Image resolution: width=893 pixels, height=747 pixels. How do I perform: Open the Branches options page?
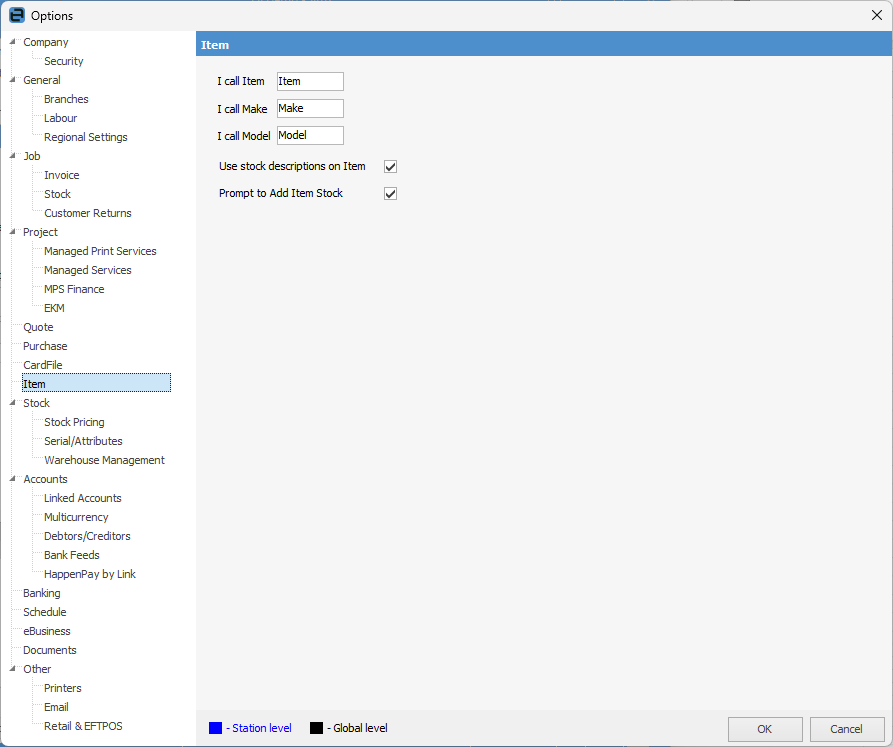click(66, 99)
